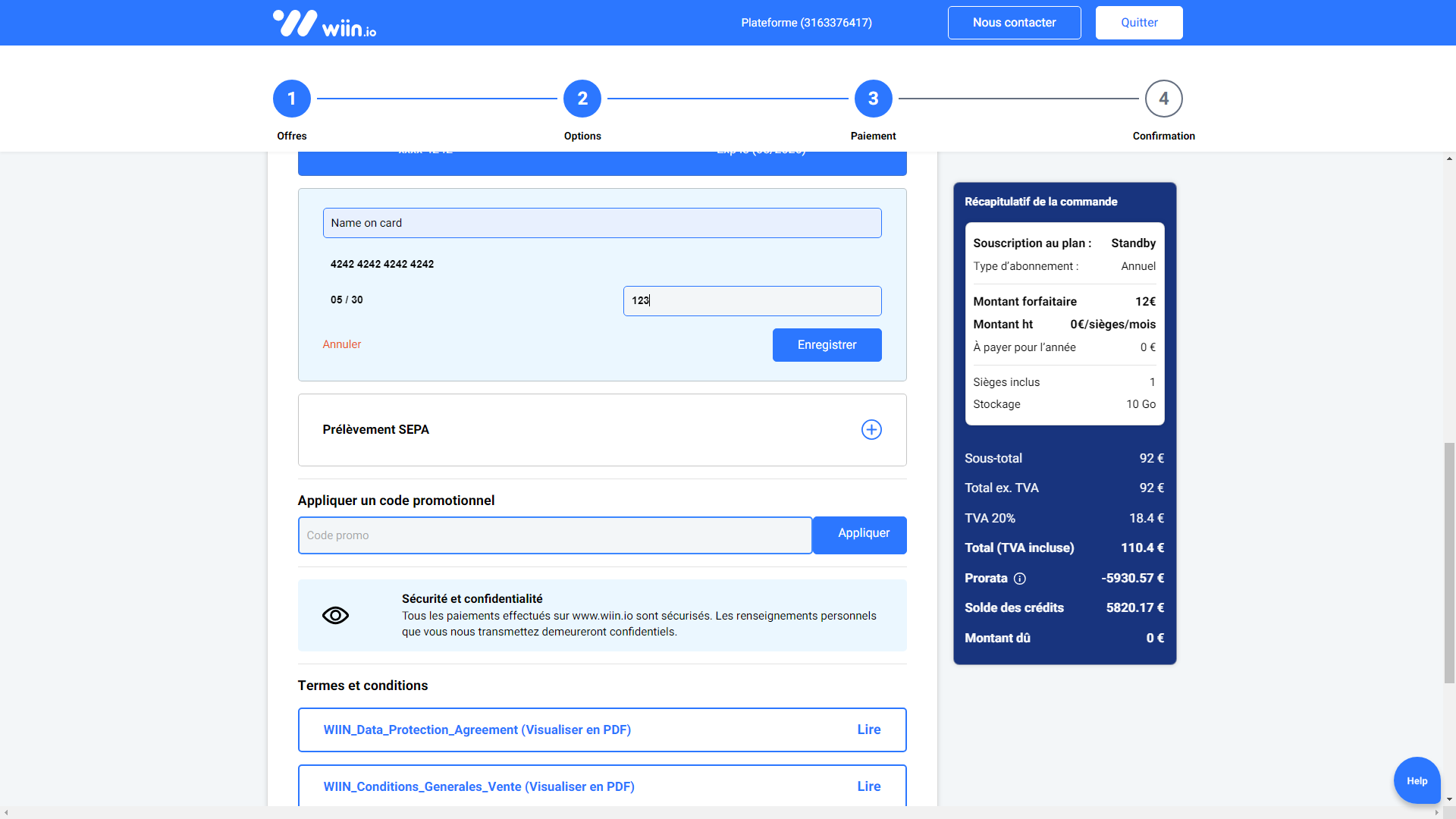The image size is (1456, 819).
Task: Click the vertical scrollbar thumb
Action: (x=1449, y=563)
